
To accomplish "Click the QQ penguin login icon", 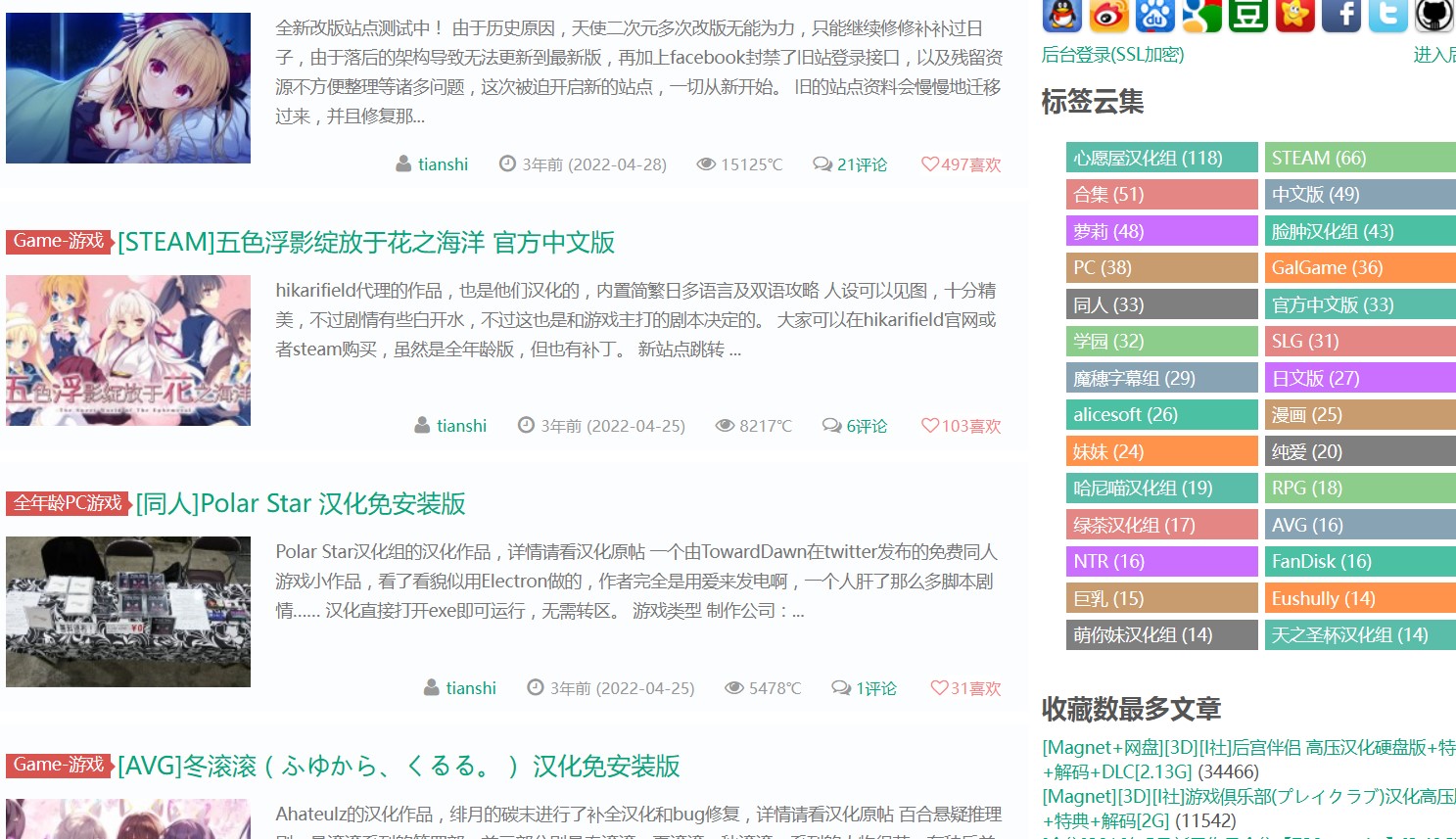I will coord(1061,15).
